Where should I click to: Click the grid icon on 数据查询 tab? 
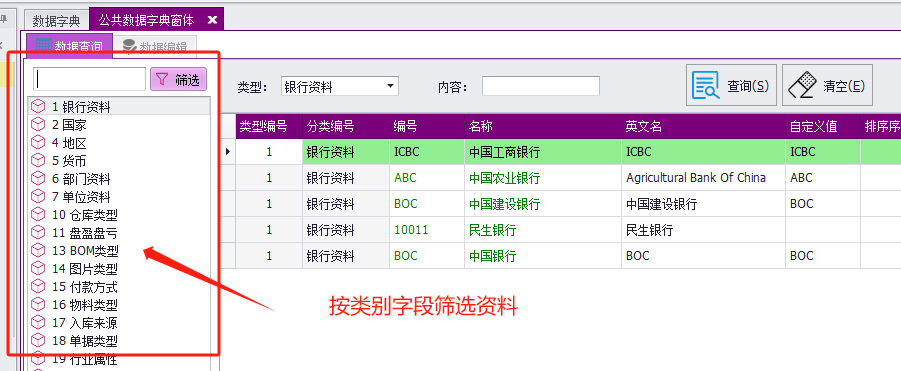44,45
